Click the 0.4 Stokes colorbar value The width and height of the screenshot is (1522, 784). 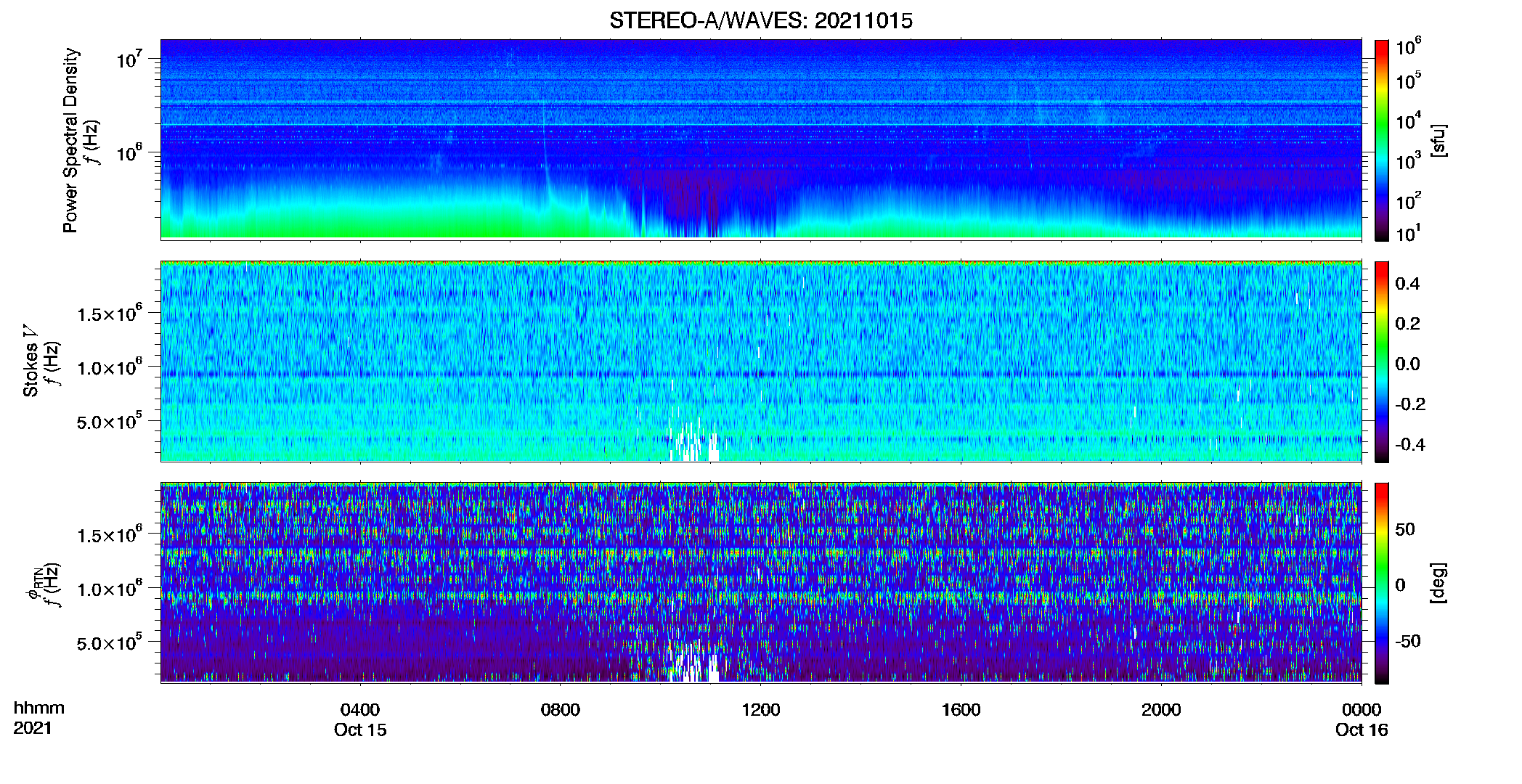point(1407,284)
